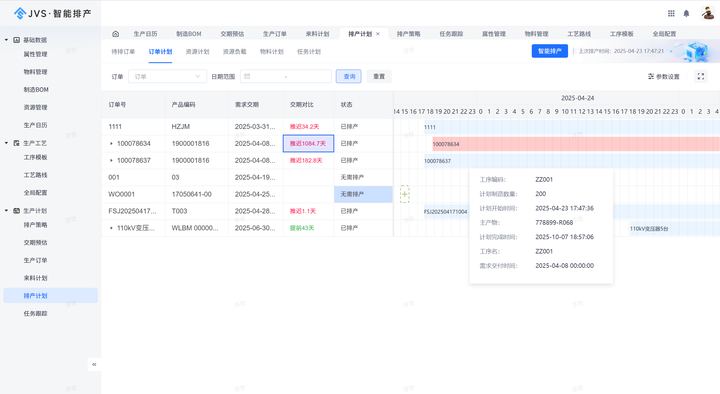This screenshot has width=720, height=394.
Task: Click the 交期对比 column header
Action: click(302, 105)
